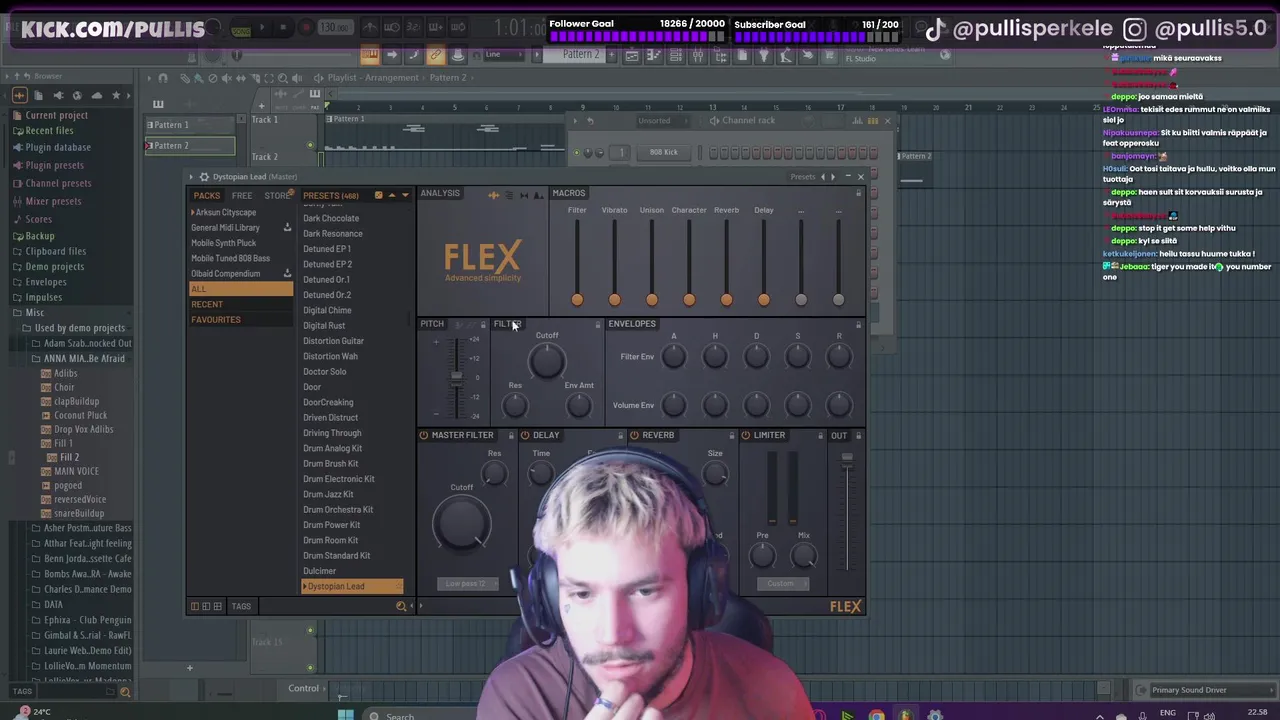This screenshot has width=1280, height=720.
Task: Download the General Midi Library pack
Action: pos(287,228)
